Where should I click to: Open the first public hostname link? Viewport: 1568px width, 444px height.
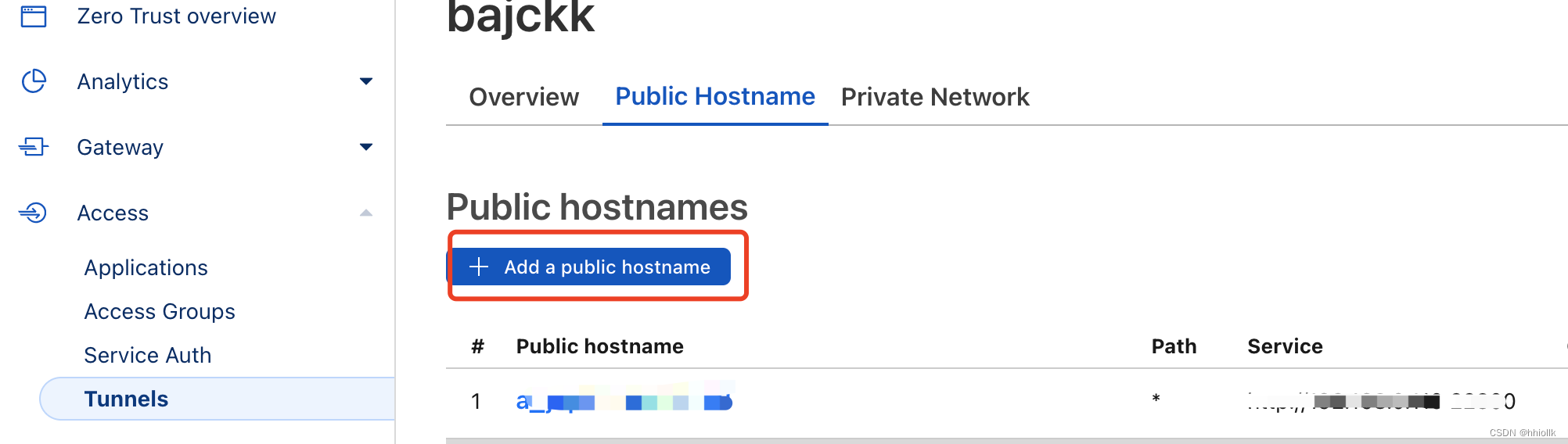pos(624,401)
